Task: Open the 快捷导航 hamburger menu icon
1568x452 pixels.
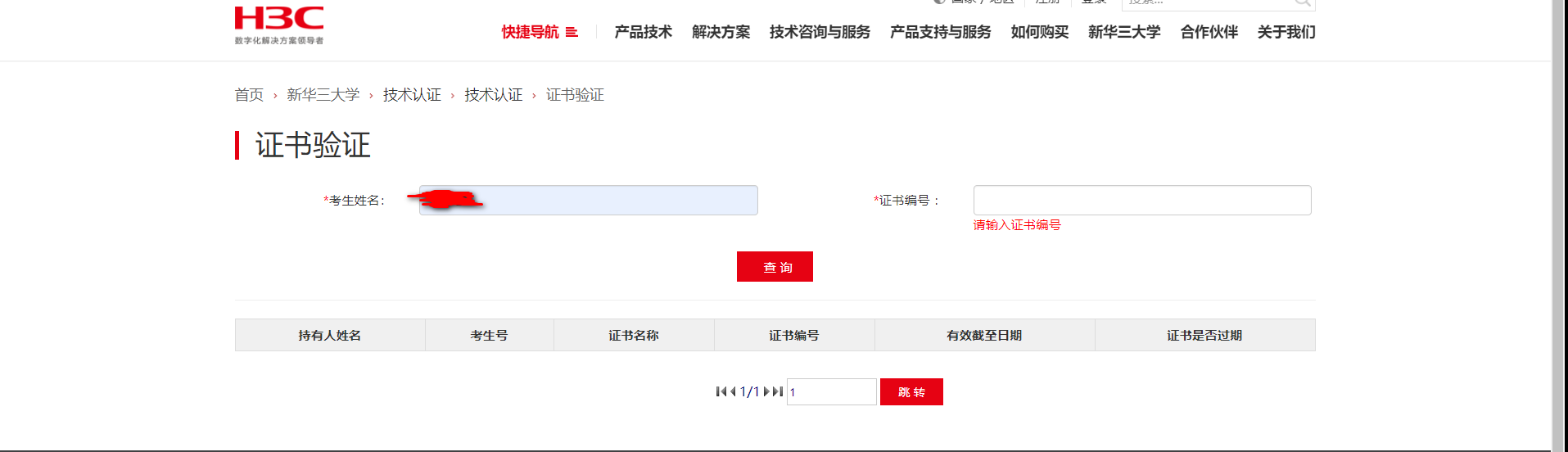Action: [572, 33]
